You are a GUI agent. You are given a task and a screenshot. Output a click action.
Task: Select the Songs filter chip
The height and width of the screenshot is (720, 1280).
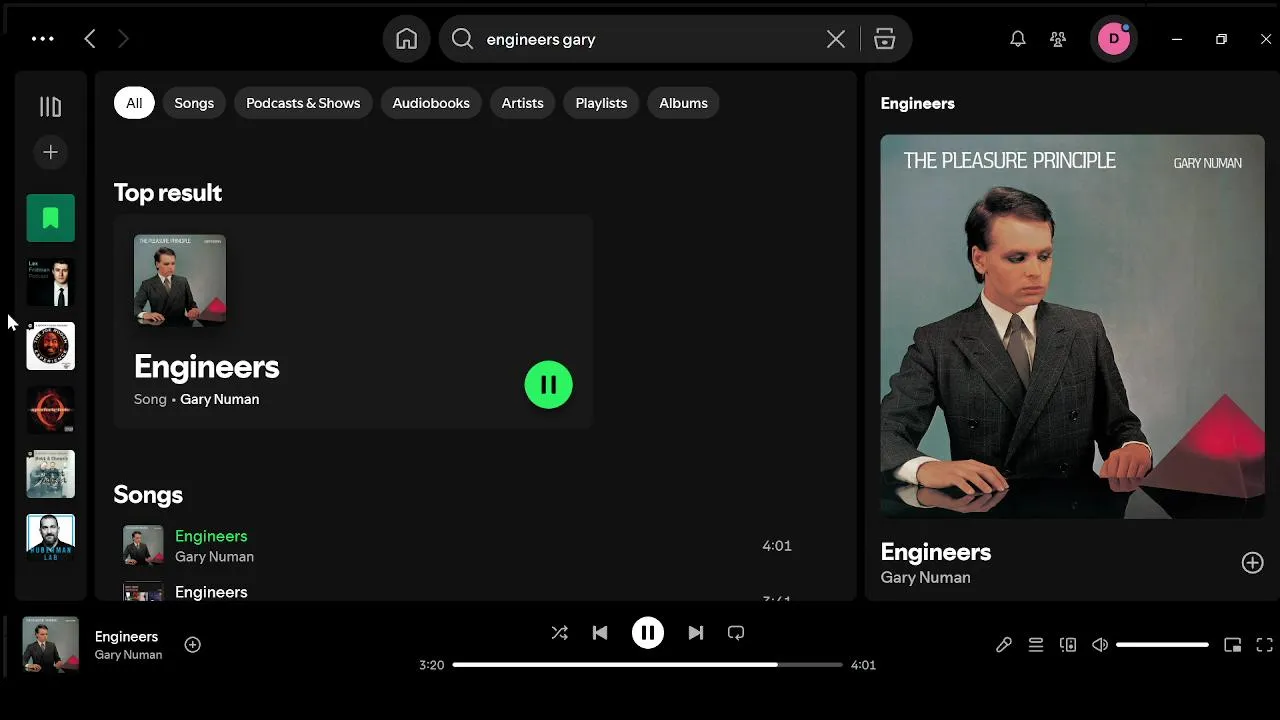point(194,103)
